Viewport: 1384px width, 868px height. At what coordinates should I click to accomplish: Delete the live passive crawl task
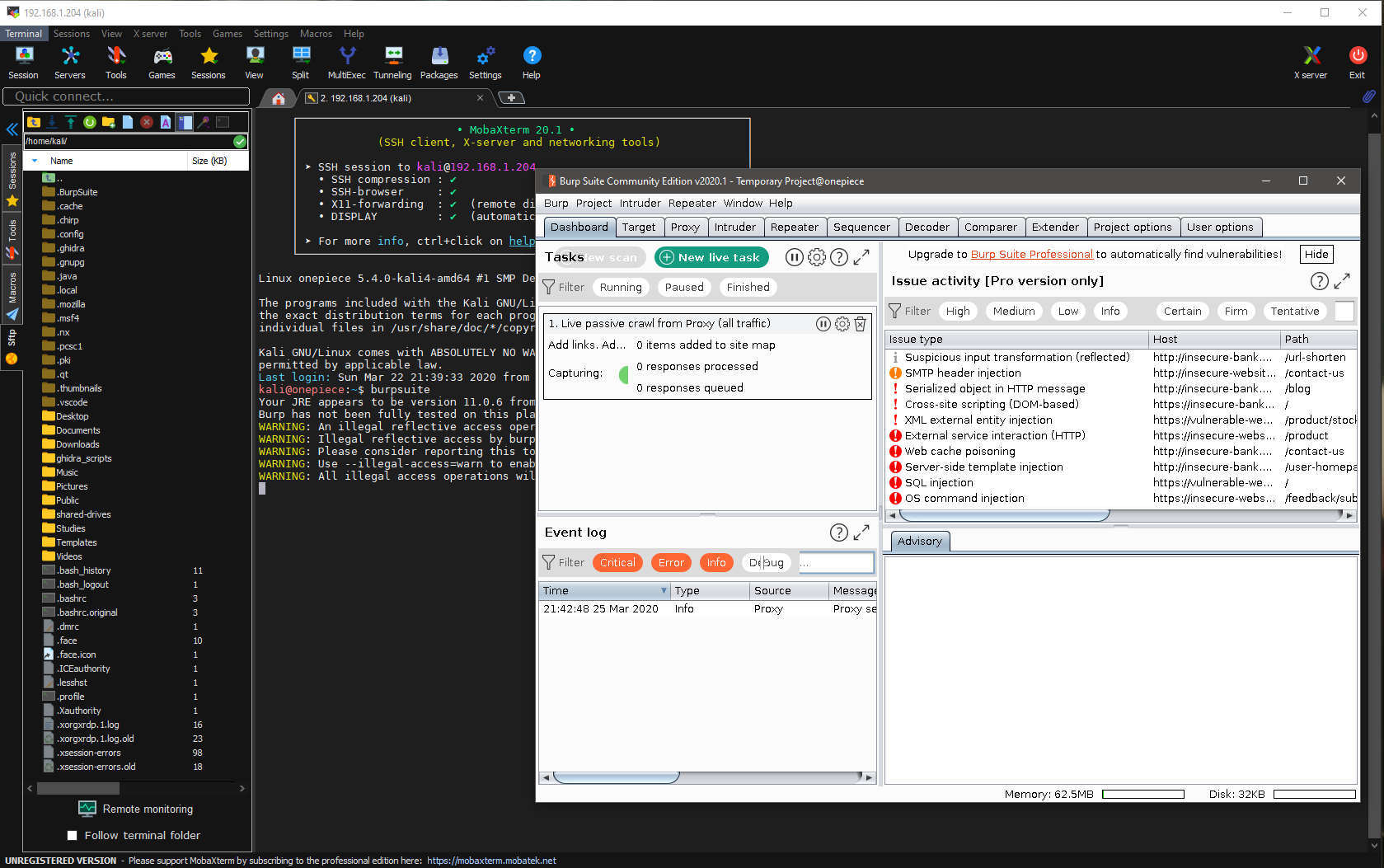(861, 324)
